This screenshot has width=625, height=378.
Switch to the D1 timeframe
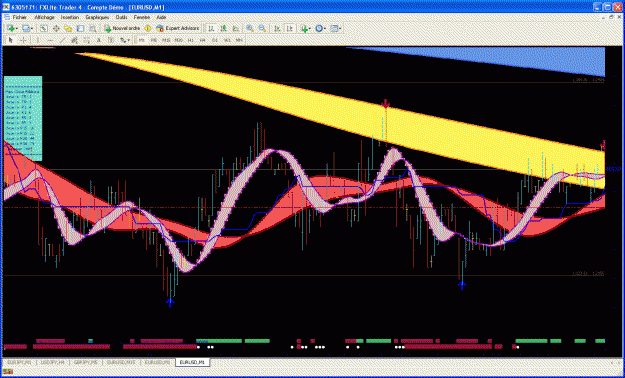pyautogui.click(x=215, y=40)
